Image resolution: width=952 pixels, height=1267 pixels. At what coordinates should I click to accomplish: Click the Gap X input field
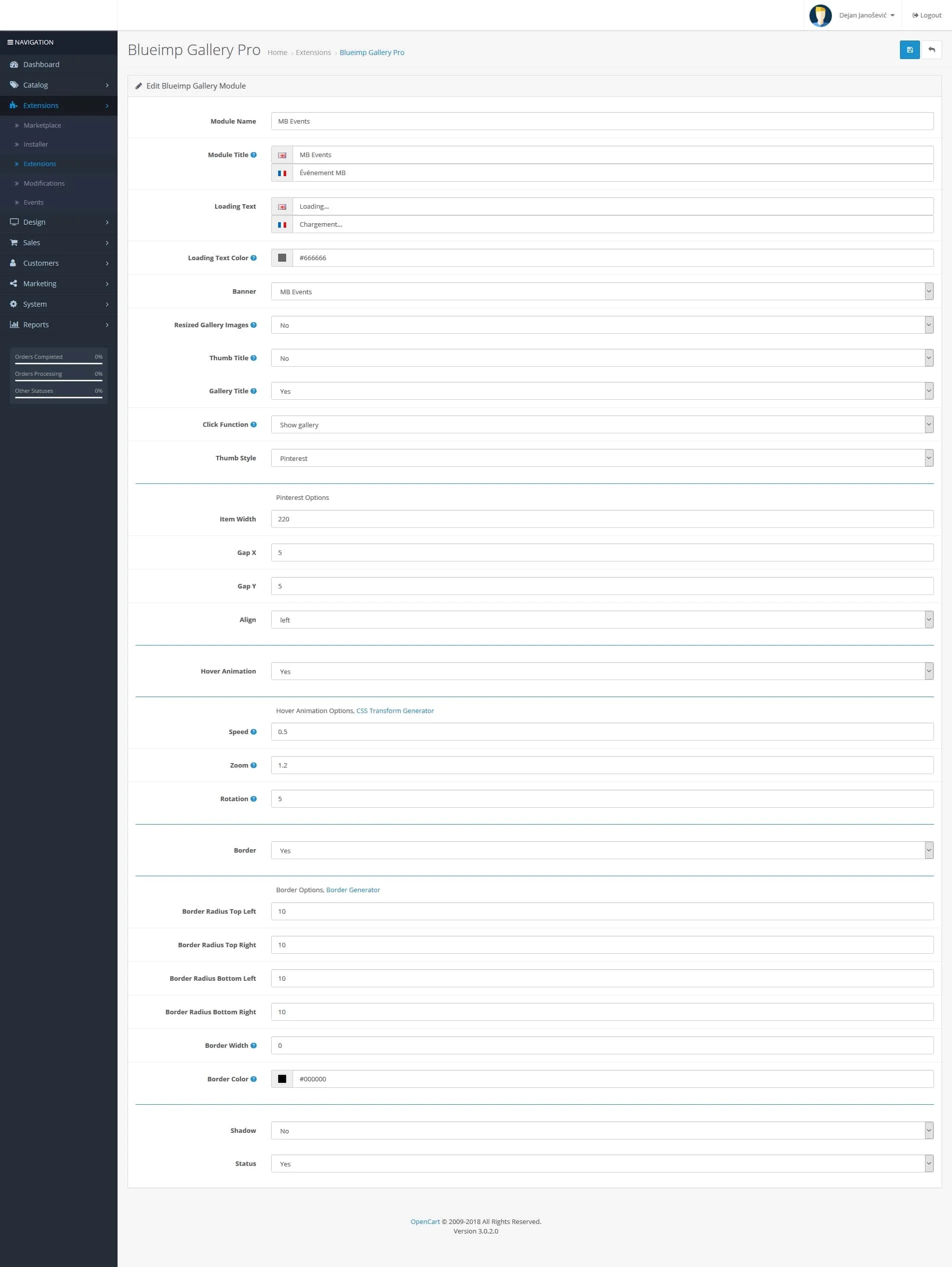[602, 553]
